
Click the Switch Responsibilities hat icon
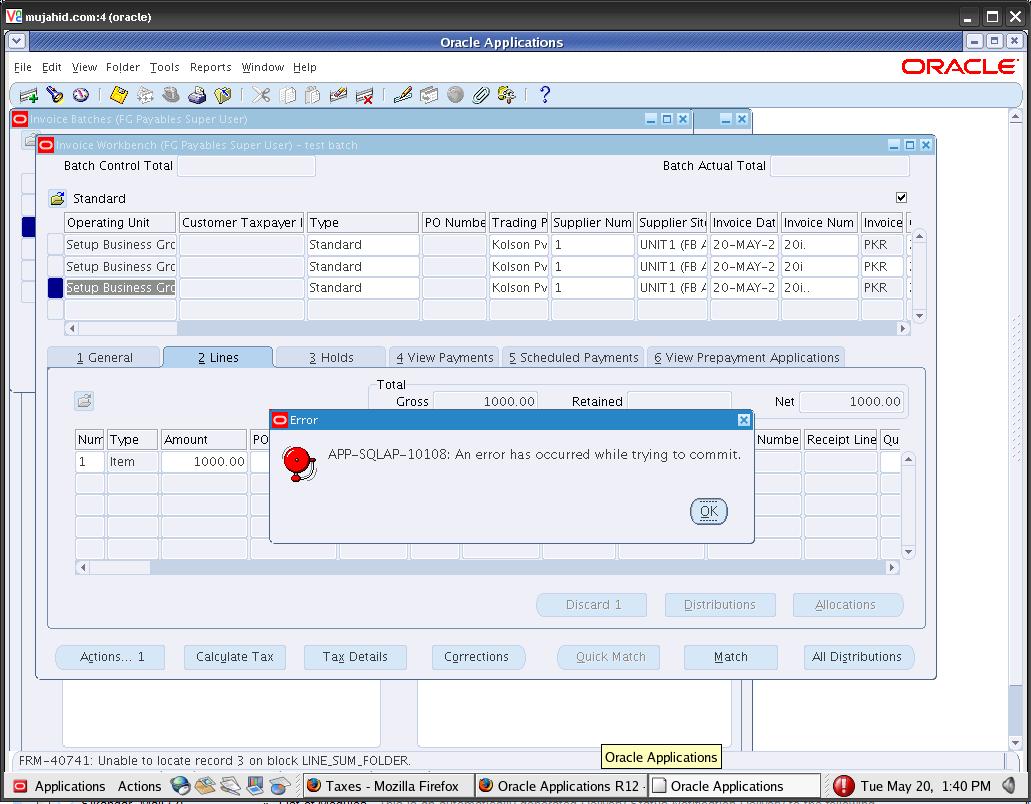pyautogui.click(x=171, y=95)
